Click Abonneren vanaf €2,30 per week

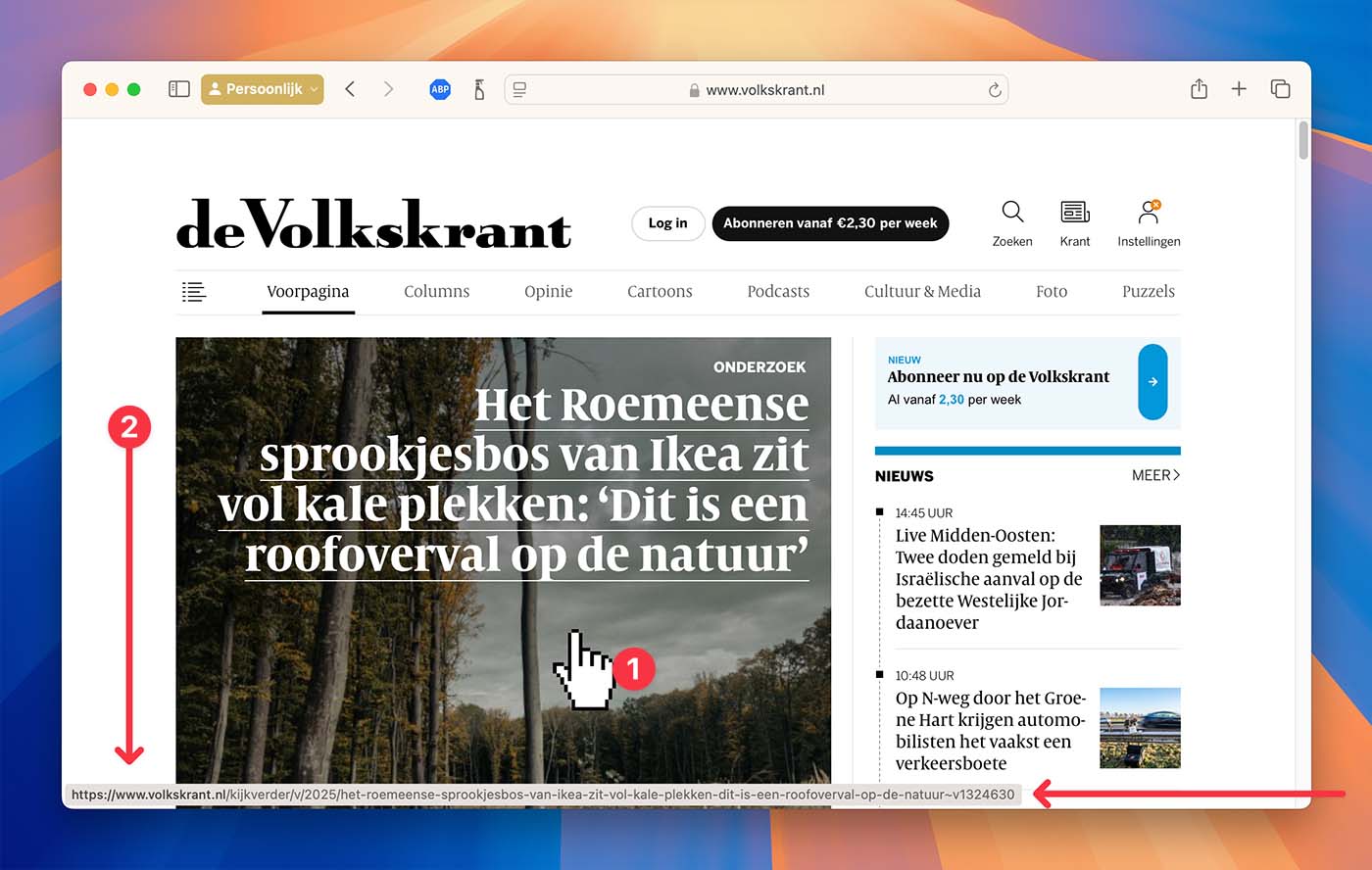pyautogui.click(x=830, y=223)
